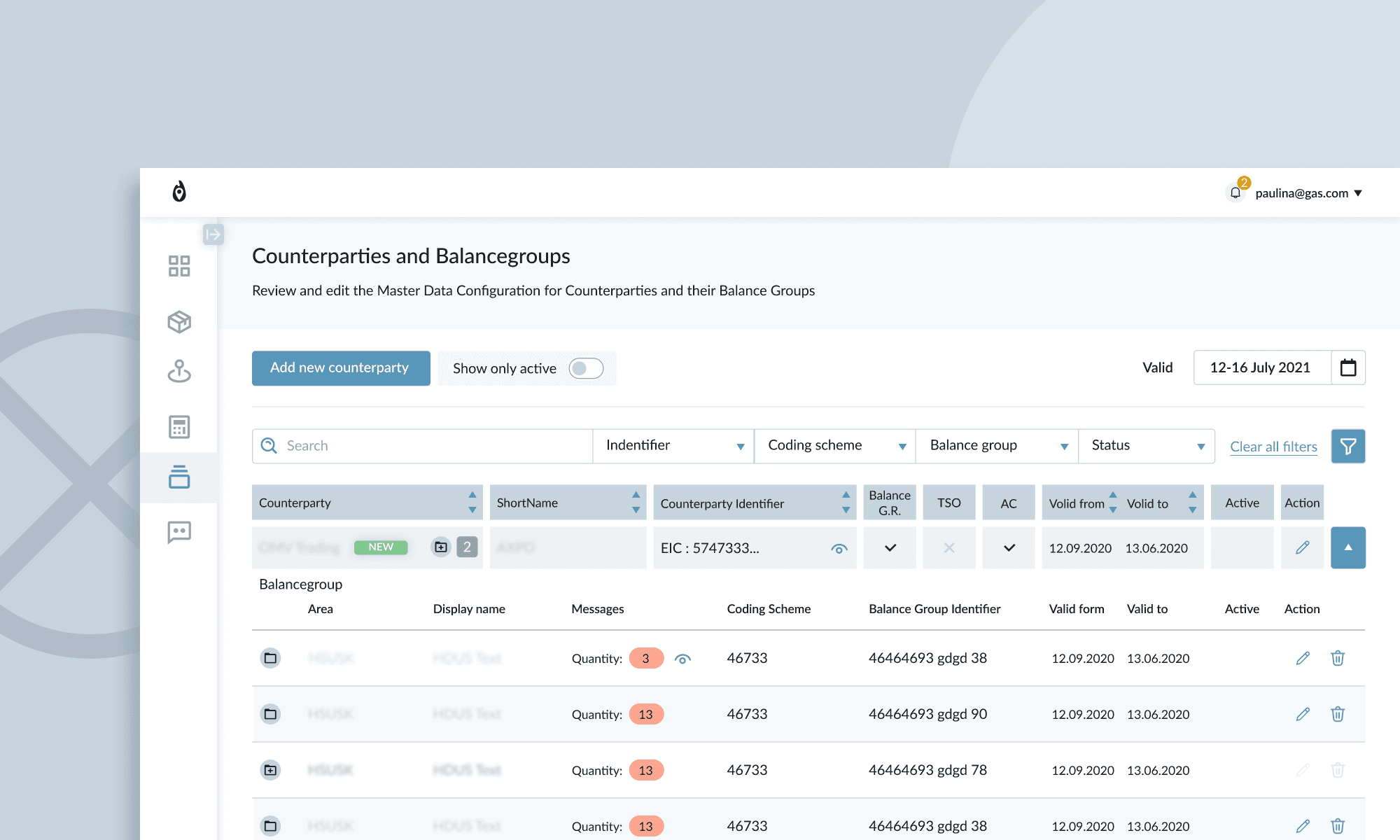Toggle Balance G.R. checkmark in counterparty row
This screenshot has width=1400, height=840.
point(890,547)
